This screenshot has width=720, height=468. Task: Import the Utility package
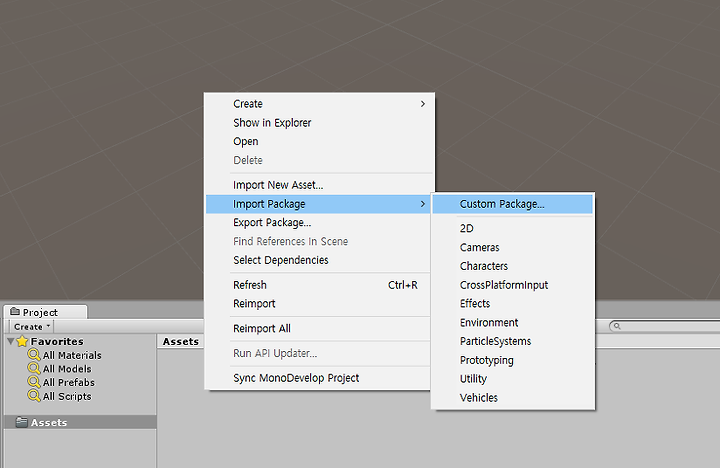512,379
